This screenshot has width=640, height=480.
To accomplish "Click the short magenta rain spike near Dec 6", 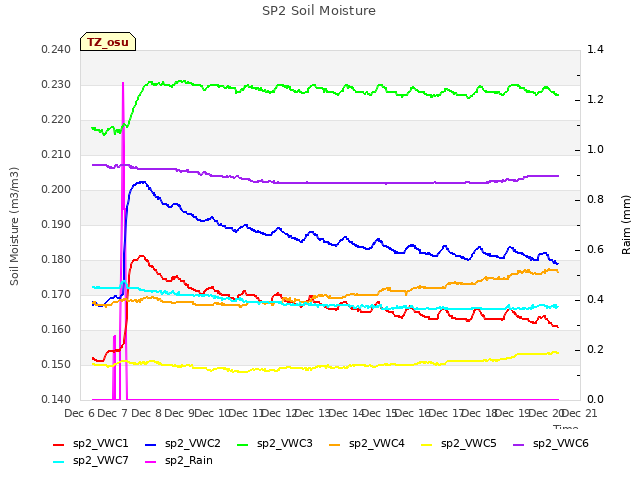I will [114, 367].
